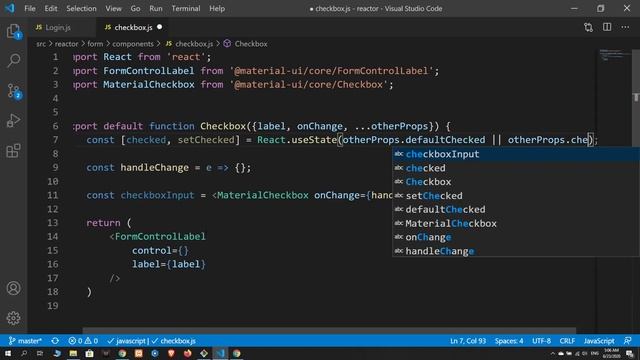Click the VS Code logo in title bar
Screen dimensions: 640x360
[x=9, y=8]
